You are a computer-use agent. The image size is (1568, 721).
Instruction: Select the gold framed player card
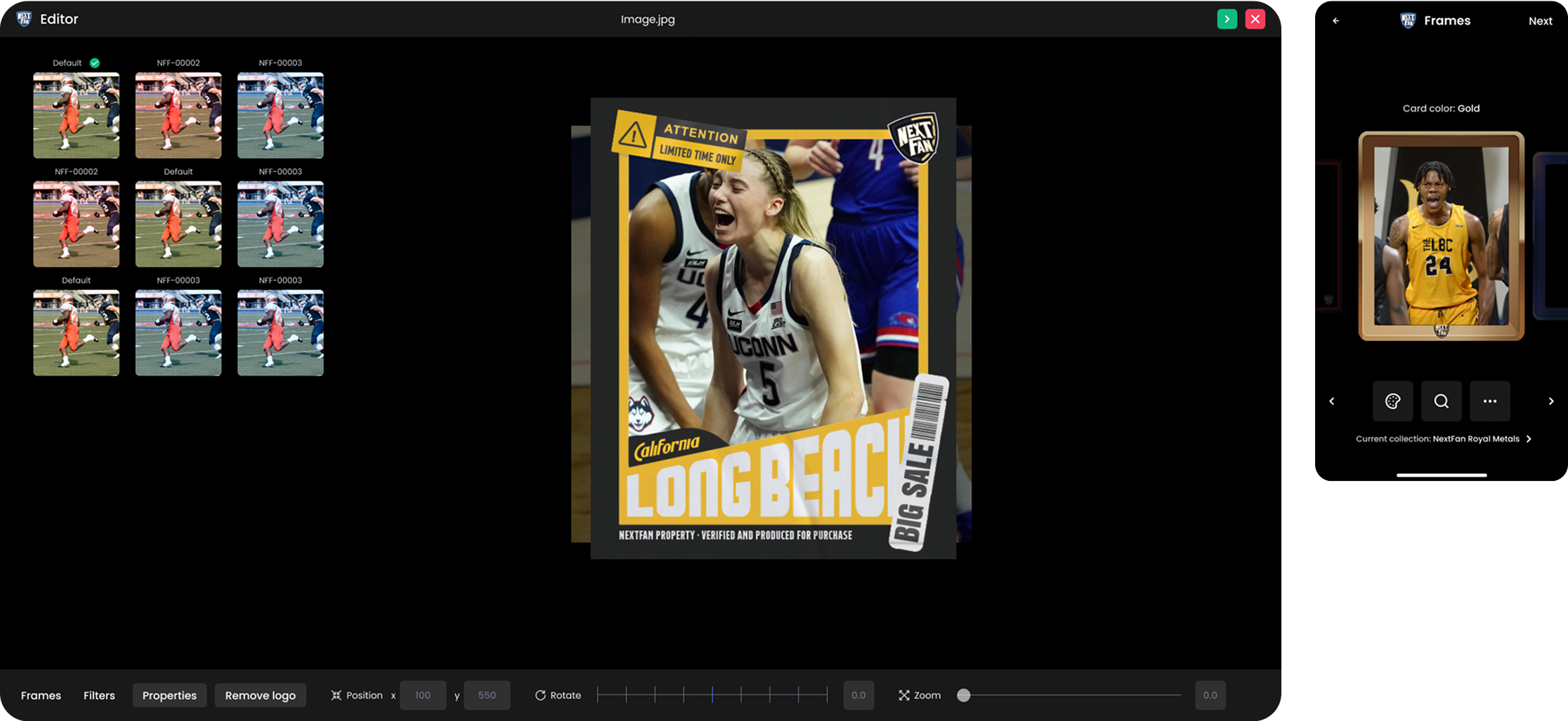click(1441, 236)
